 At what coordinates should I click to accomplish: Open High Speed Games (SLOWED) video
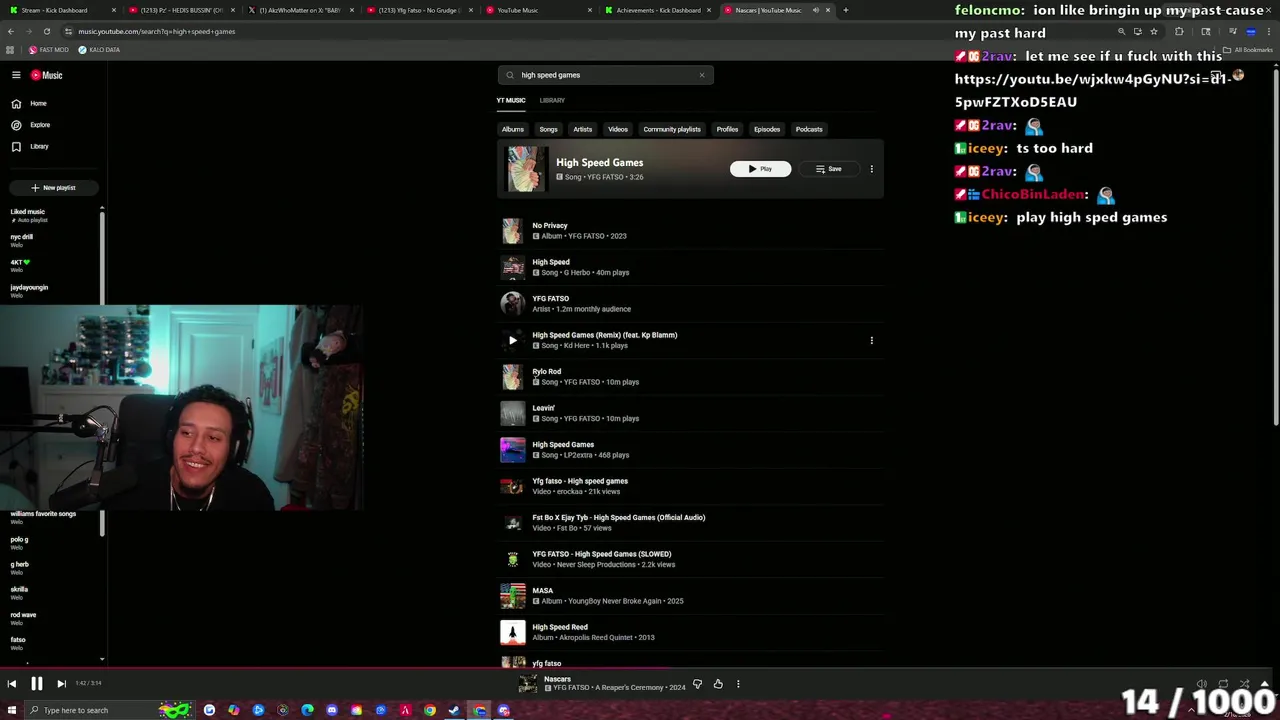(690, 559)
